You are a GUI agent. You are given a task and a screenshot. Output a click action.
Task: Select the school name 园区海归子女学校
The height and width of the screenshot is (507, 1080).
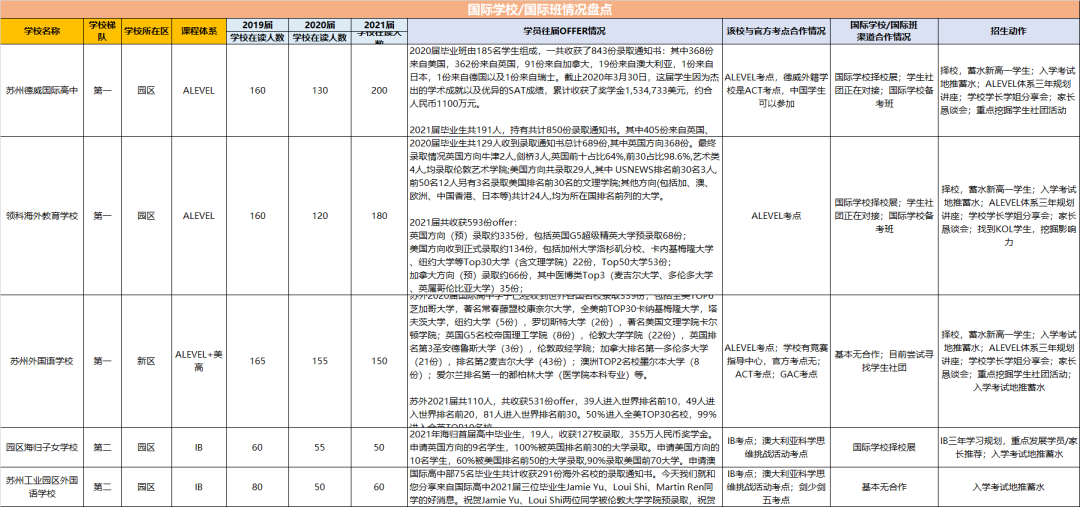[x=41, y=448]
